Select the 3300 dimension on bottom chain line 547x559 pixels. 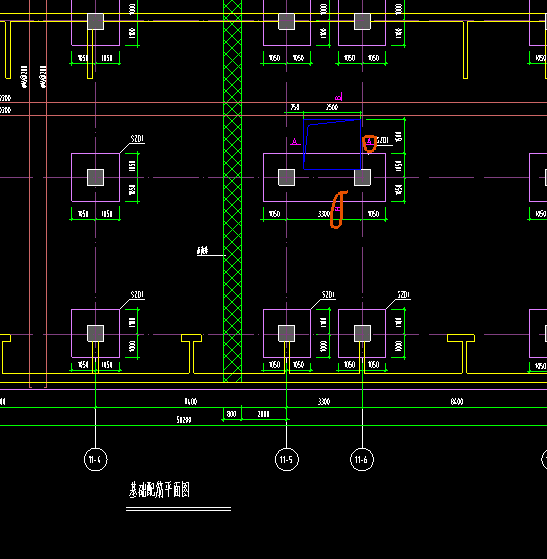click(x=324, y=402)
